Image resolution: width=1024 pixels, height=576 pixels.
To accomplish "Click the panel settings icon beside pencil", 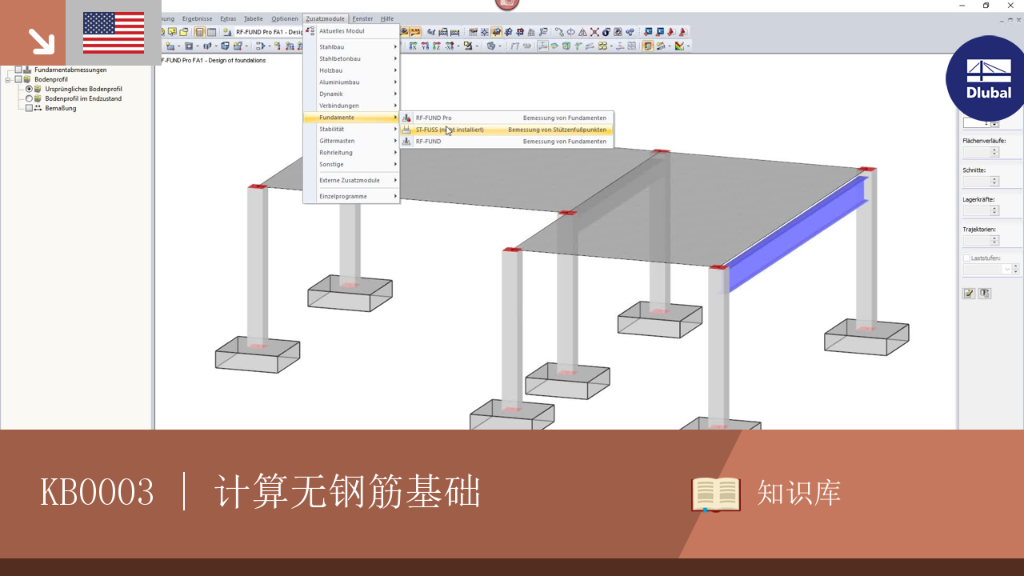I will click(985, 293).
